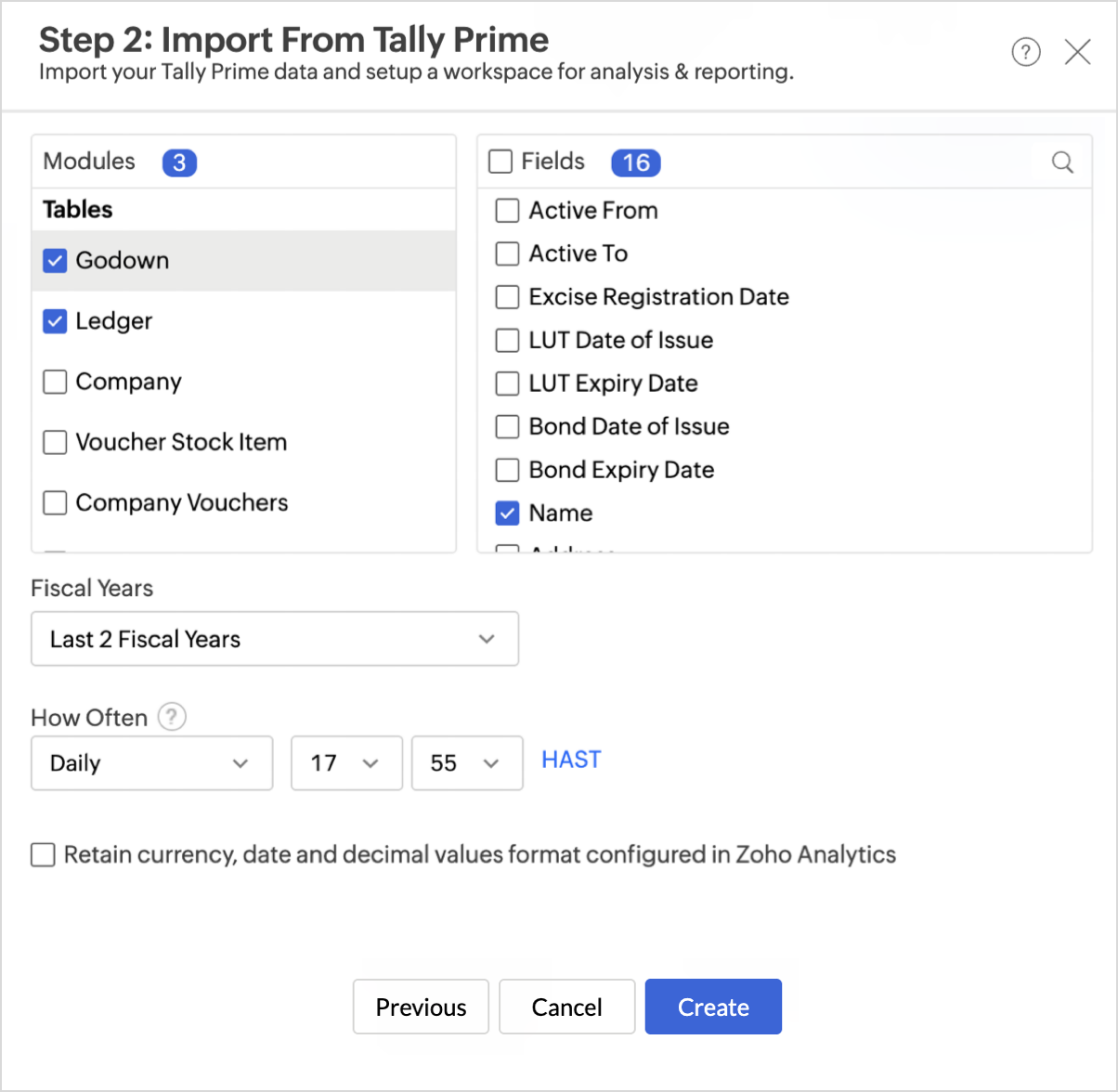Screen dimensions: 1118x1092
Task: Uncheck the Godown table checkbox
Action: (x=55, y=261)
